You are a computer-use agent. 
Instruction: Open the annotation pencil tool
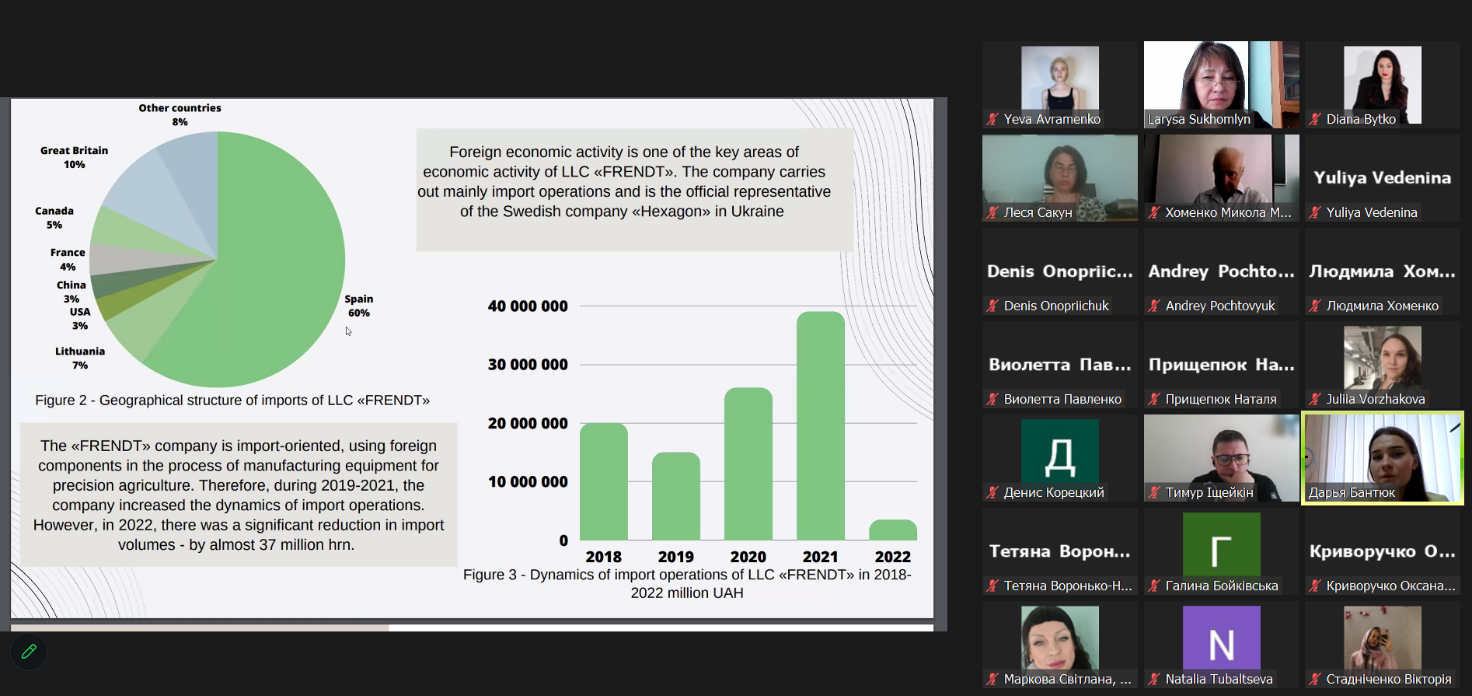(x=28, y=651)
